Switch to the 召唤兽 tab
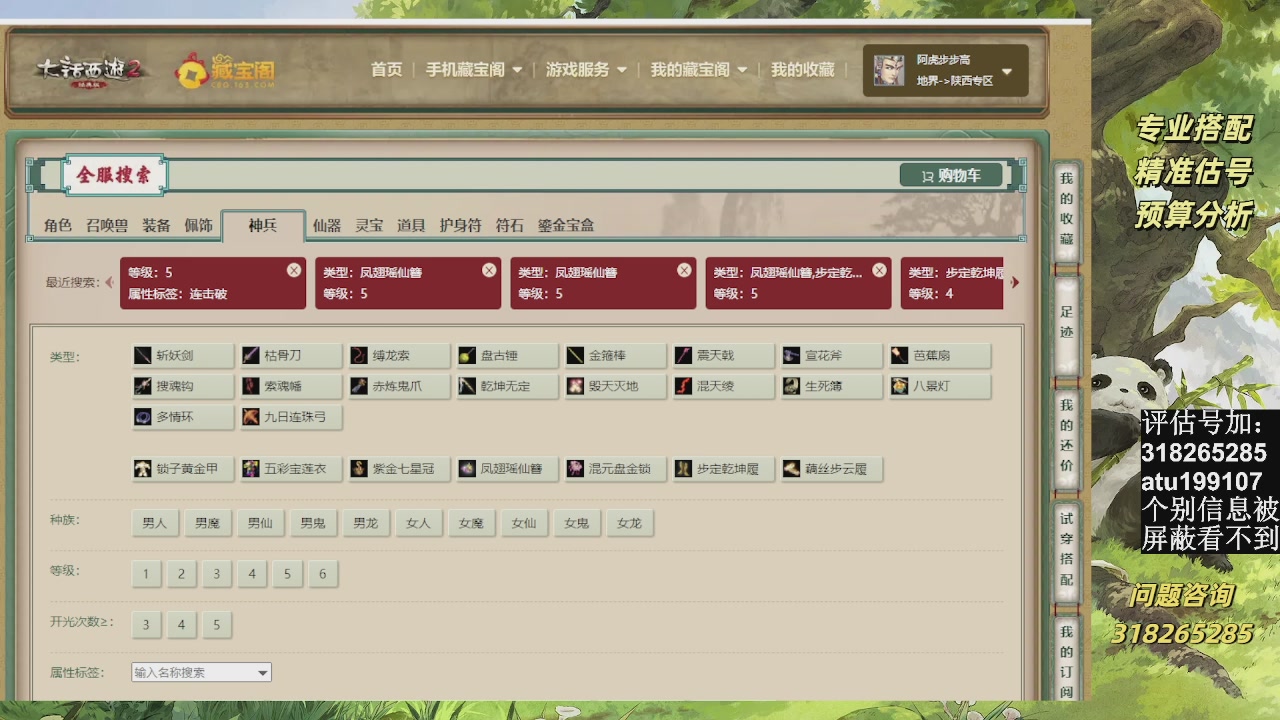 tap(107, 226)
